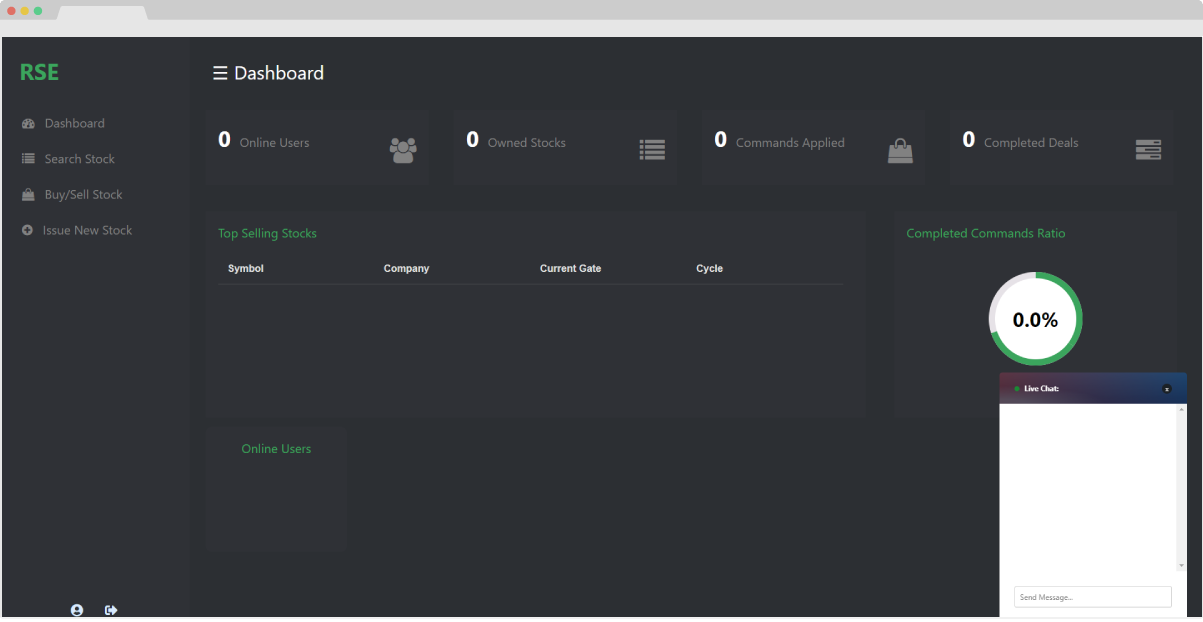Click the live chat scrollbar up arrow
The image size is (1203, 622).
click(x=1182, y=409)
